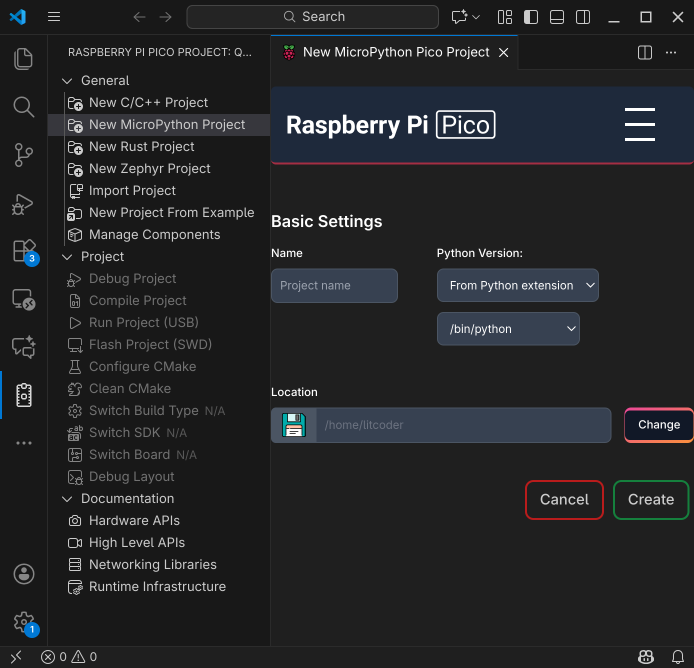
Task: Click the Change location button
Action: click(658, 425)
